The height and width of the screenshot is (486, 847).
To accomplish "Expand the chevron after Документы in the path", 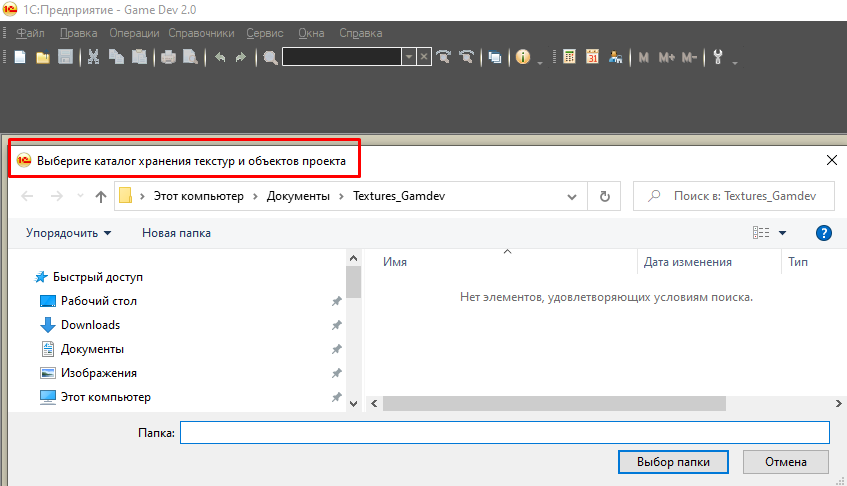I will tap(341, 196).
